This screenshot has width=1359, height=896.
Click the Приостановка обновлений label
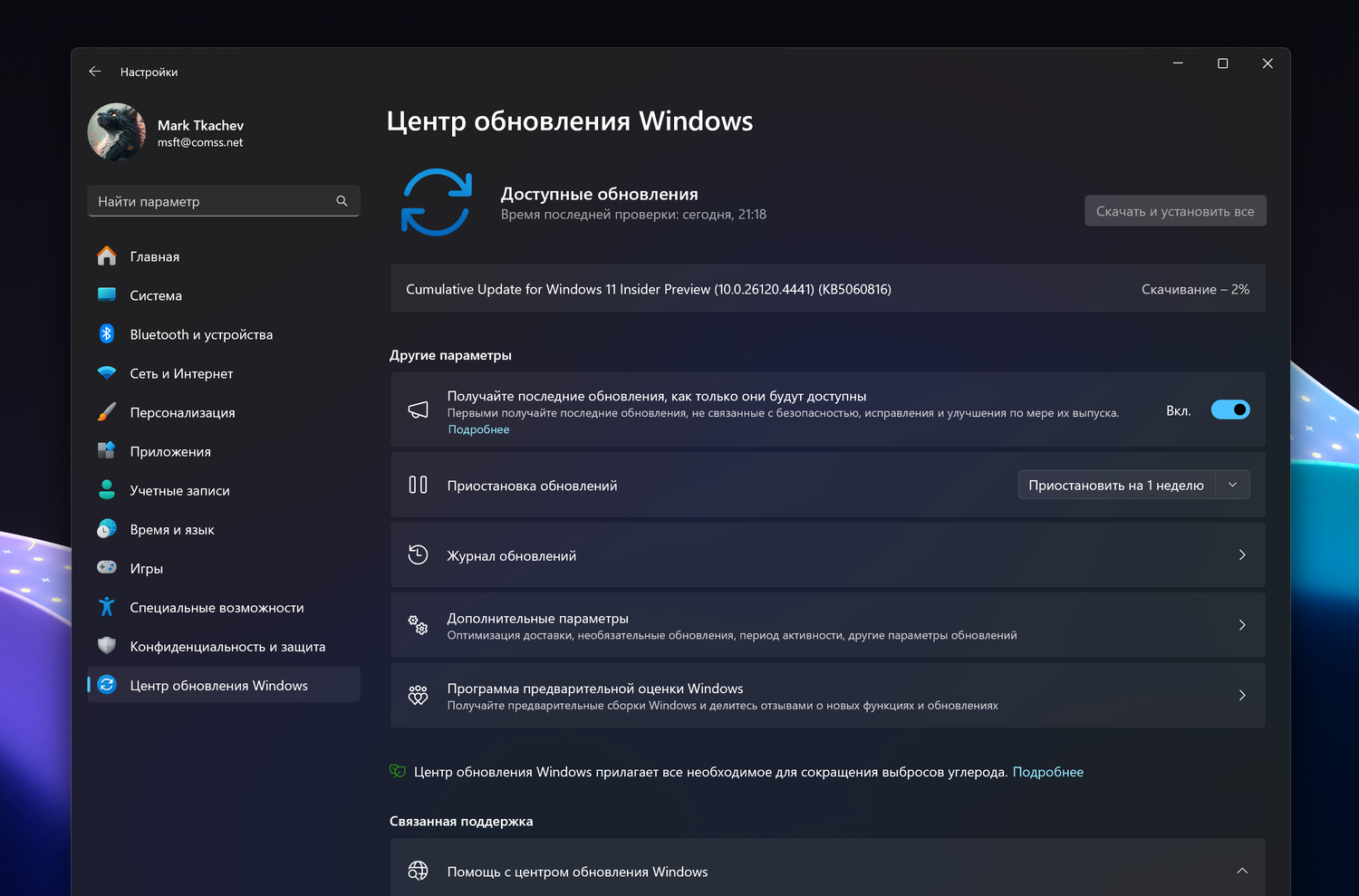pyautogui.click(x=532, y=486)
